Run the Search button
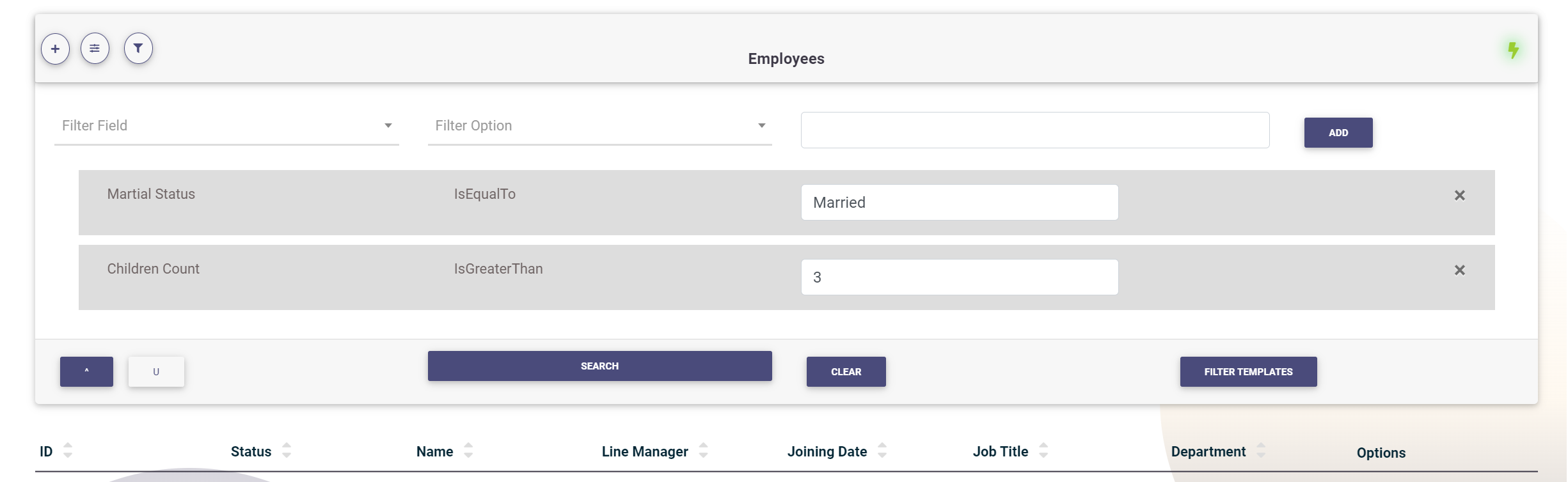The image size is (1568, 482). 599,366
